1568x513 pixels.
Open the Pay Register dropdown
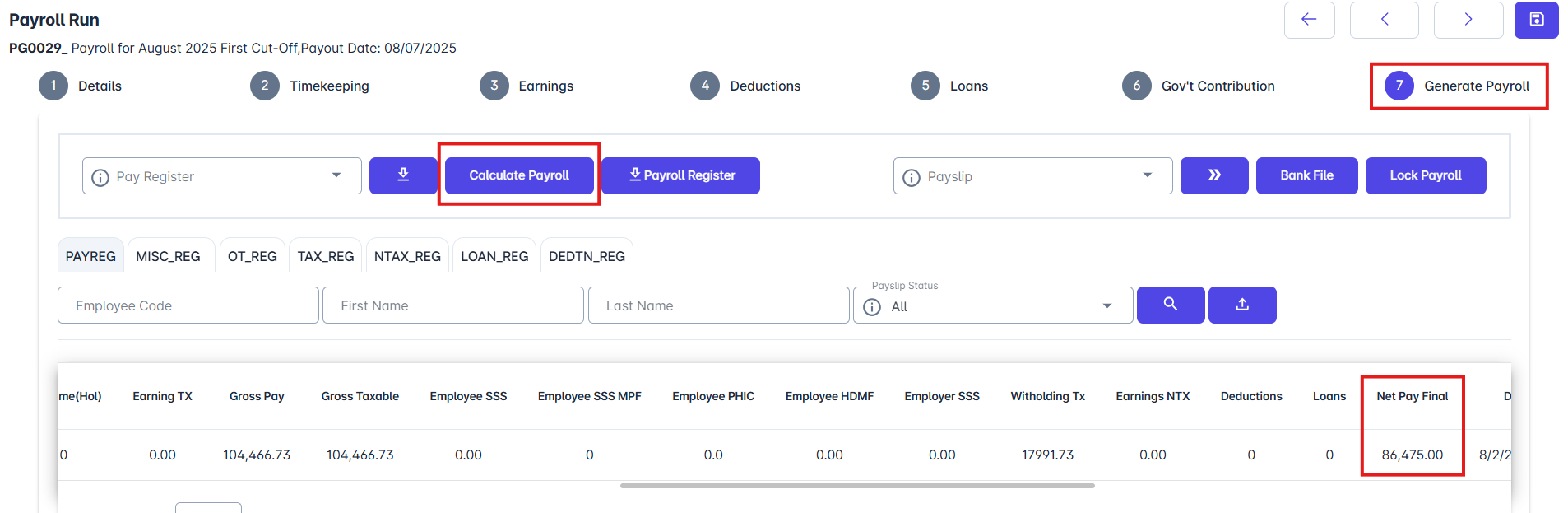[x=222, y=176]
